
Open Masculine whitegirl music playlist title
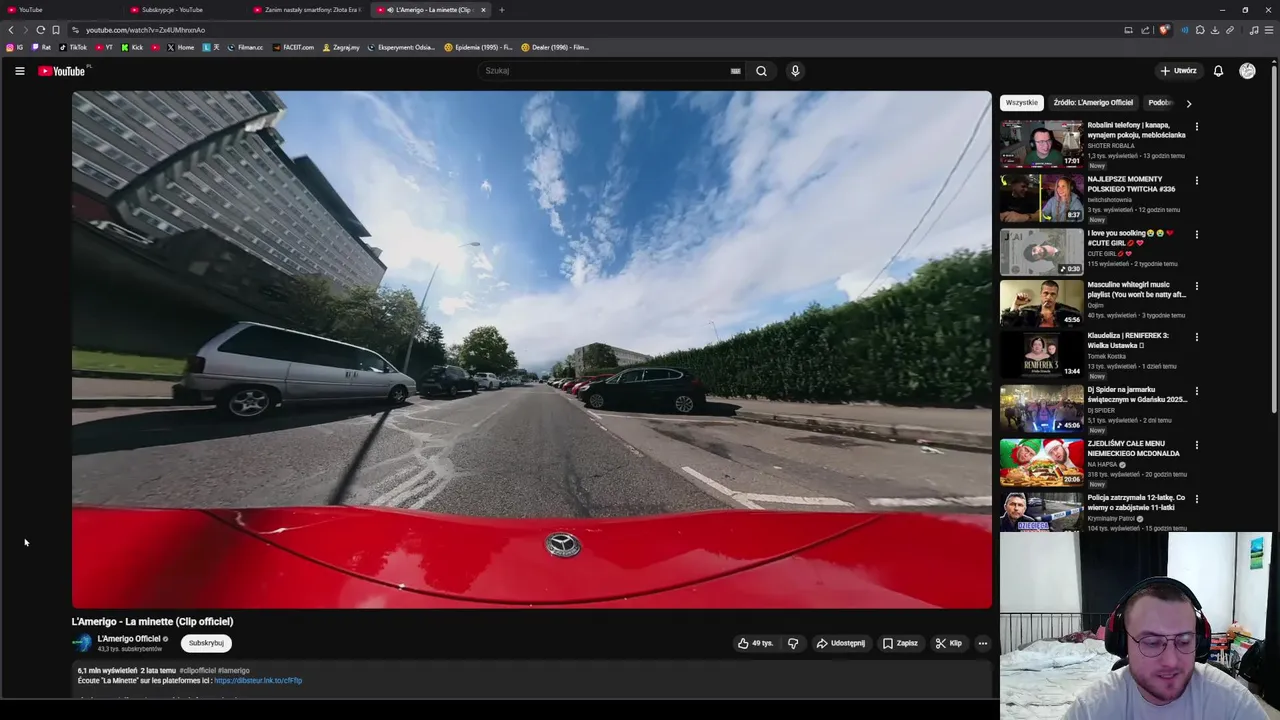[1137, 289]
